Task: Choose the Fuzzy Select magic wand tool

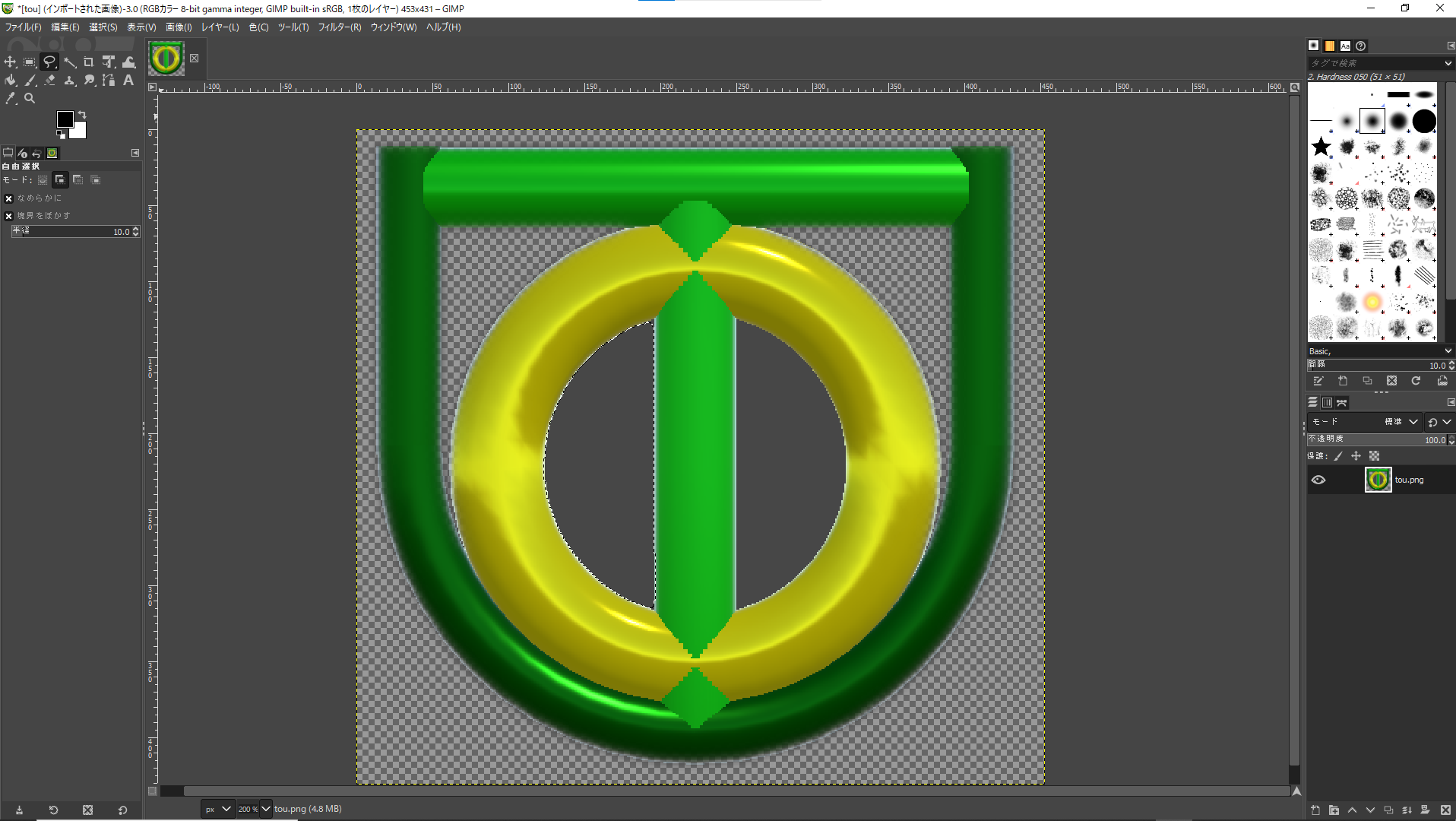Action: (x=69, y=62)
